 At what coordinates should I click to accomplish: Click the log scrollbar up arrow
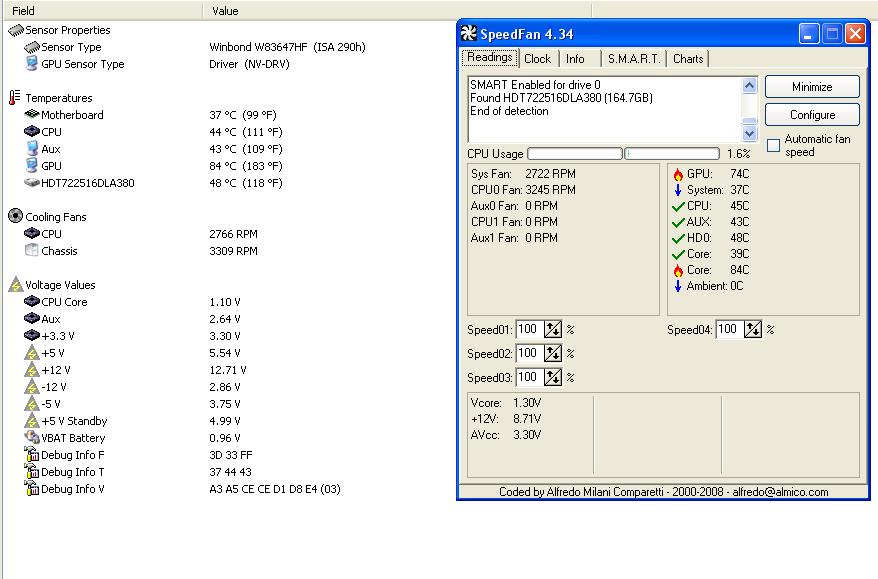[x=749, y=85]
